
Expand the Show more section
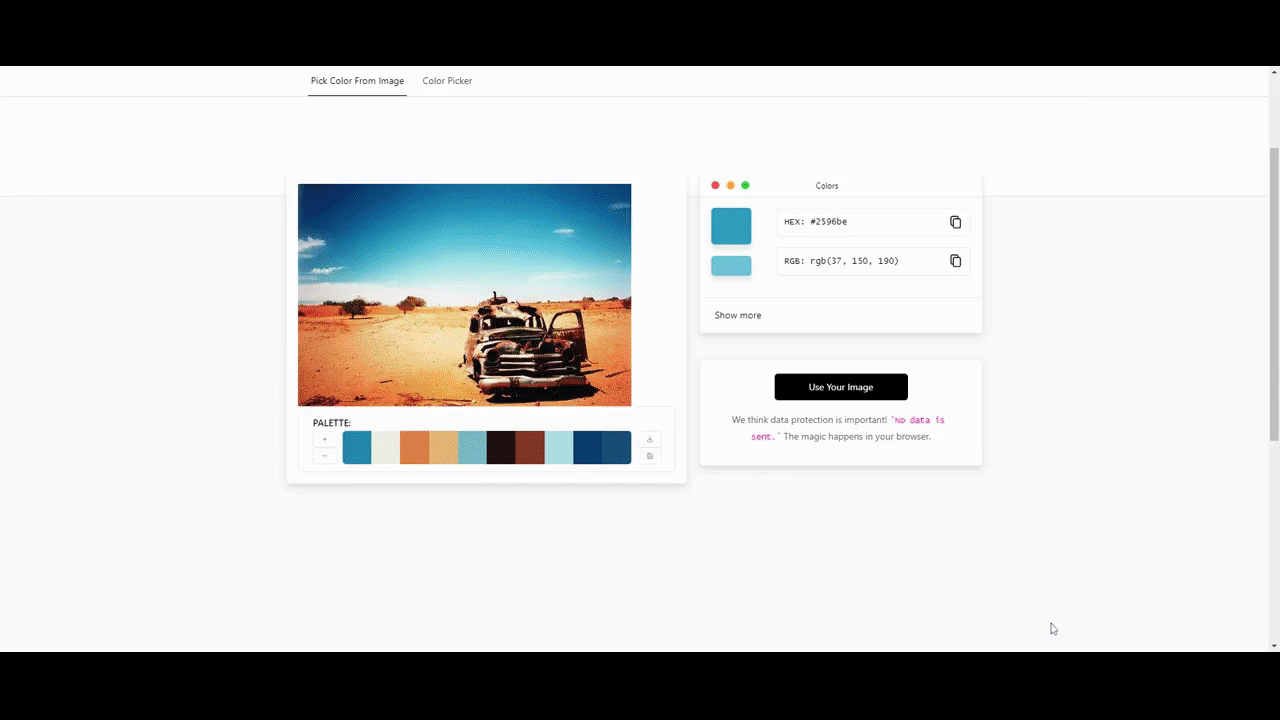738,315
